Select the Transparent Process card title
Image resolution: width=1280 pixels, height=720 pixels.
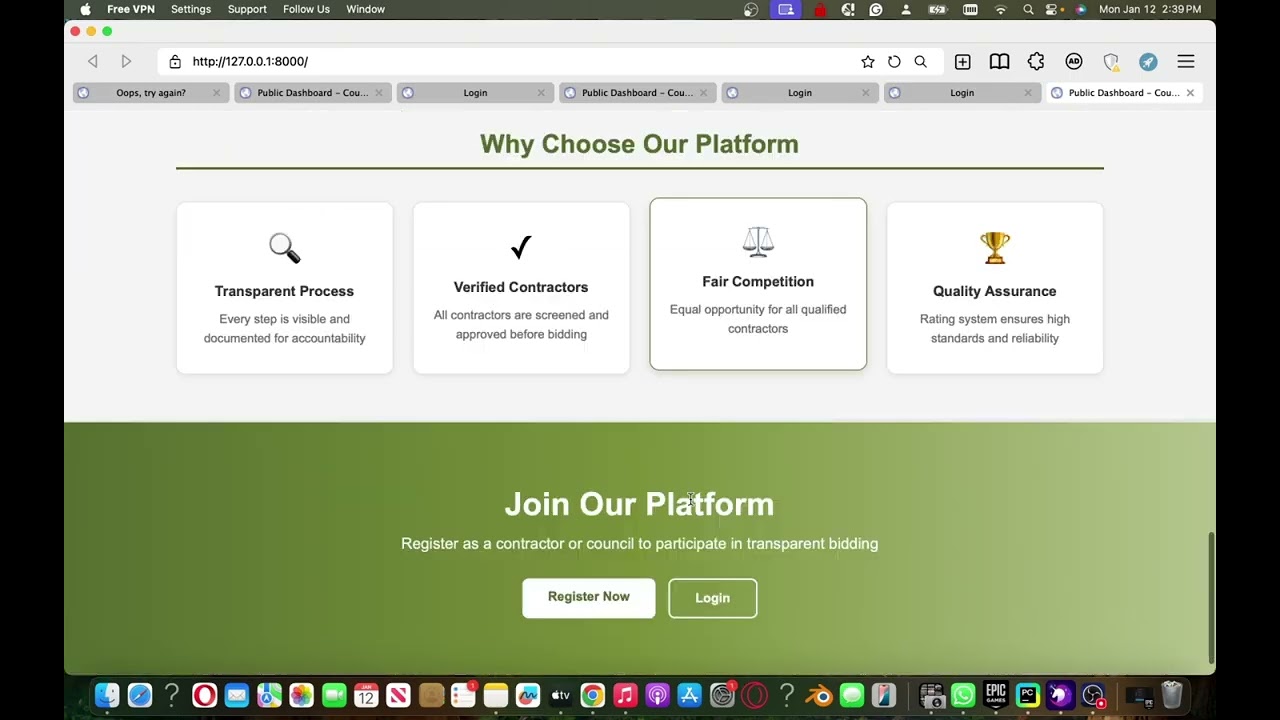click(284, 291)
